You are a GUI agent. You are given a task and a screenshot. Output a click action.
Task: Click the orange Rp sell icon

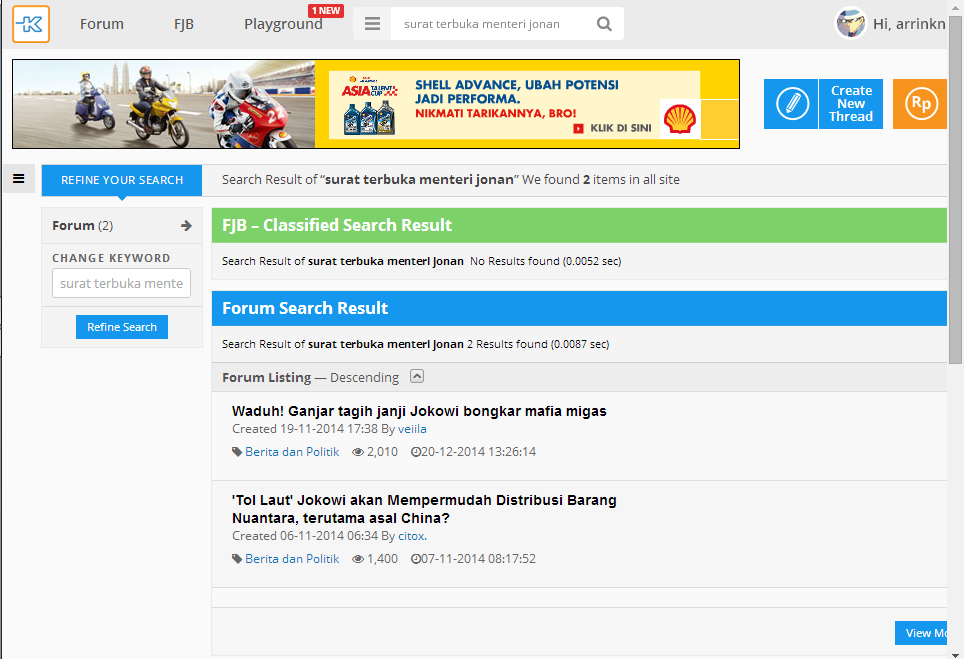click(920, 104)
